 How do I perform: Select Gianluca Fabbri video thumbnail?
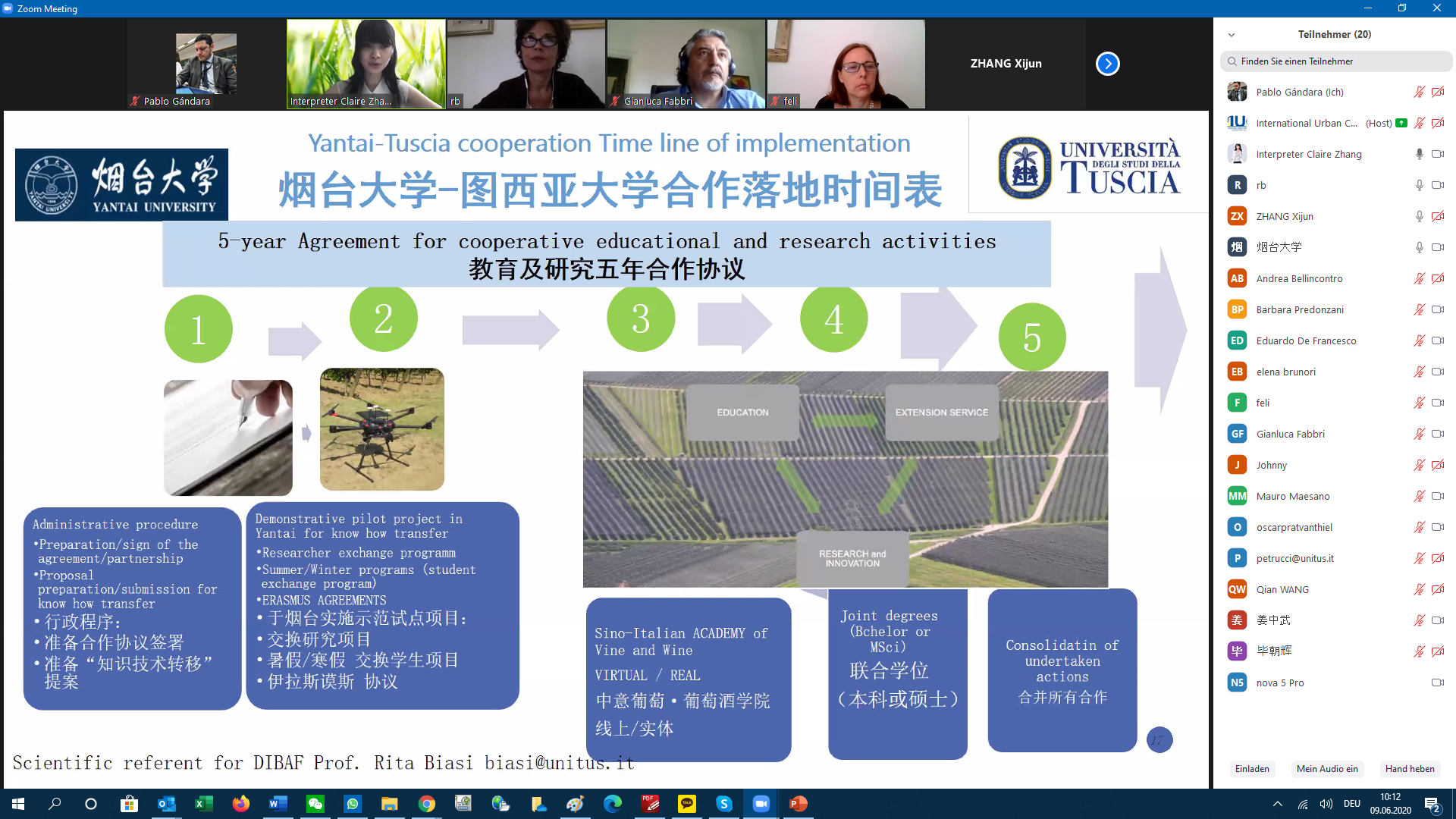(x=686, y=64)
